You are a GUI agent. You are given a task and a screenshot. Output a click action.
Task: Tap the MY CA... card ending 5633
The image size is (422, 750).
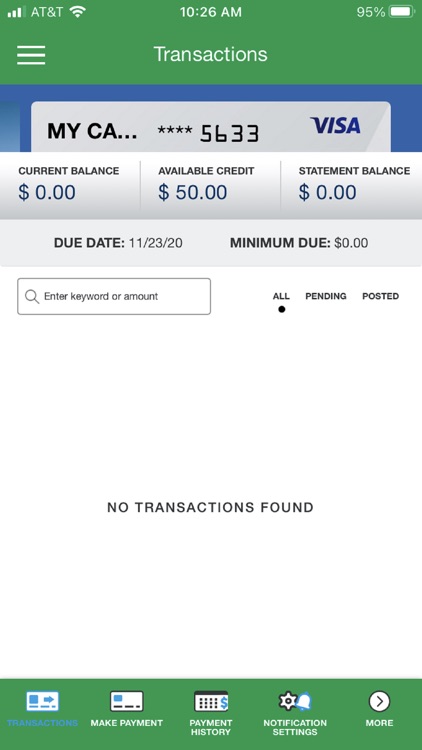pos(211,127)
